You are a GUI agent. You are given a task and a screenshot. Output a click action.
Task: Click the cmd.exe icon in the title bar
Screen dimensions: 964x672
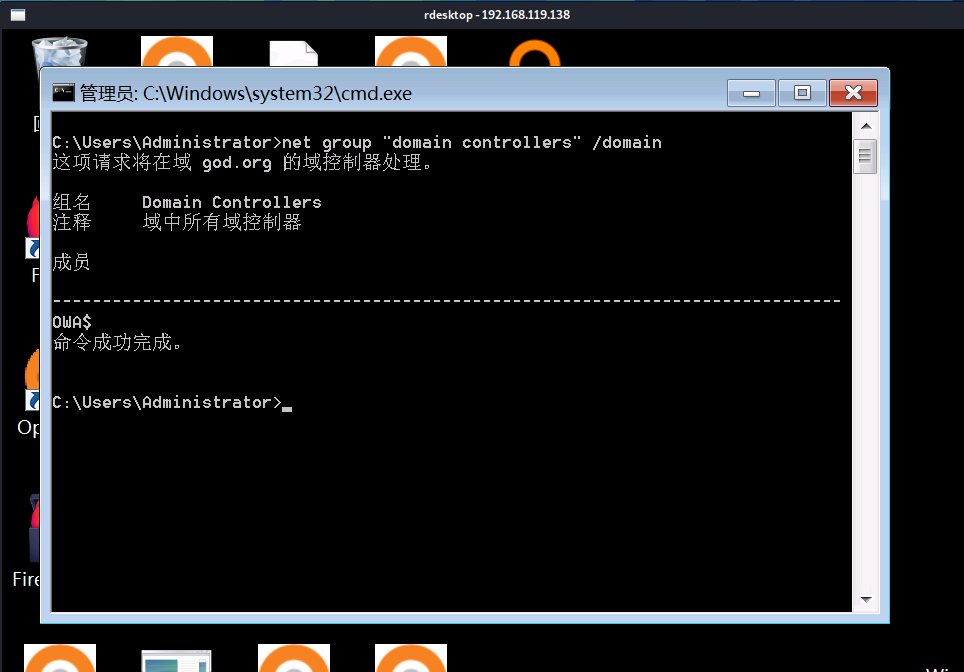point(63,93)
